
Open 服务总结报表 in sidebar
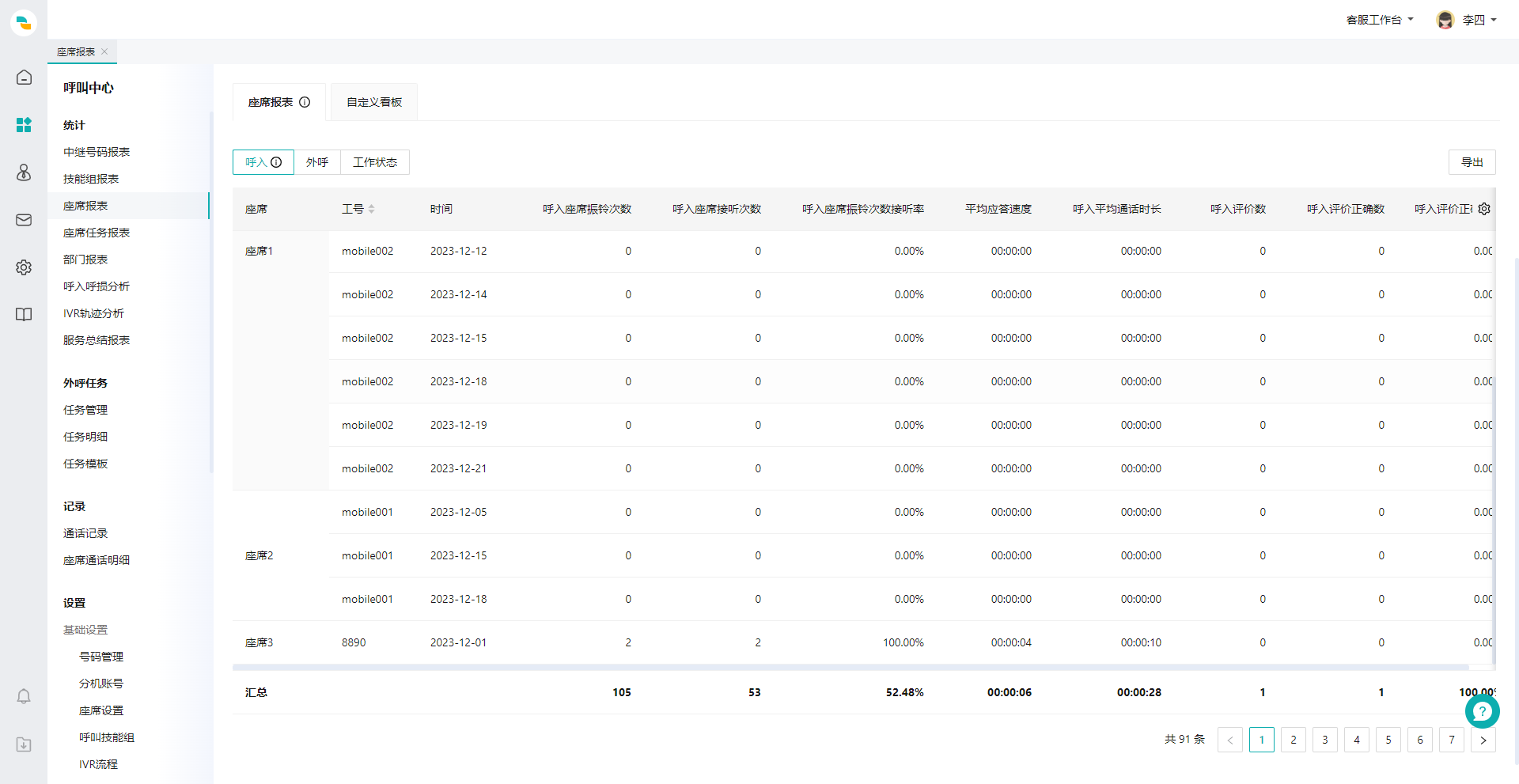point(97,340)
